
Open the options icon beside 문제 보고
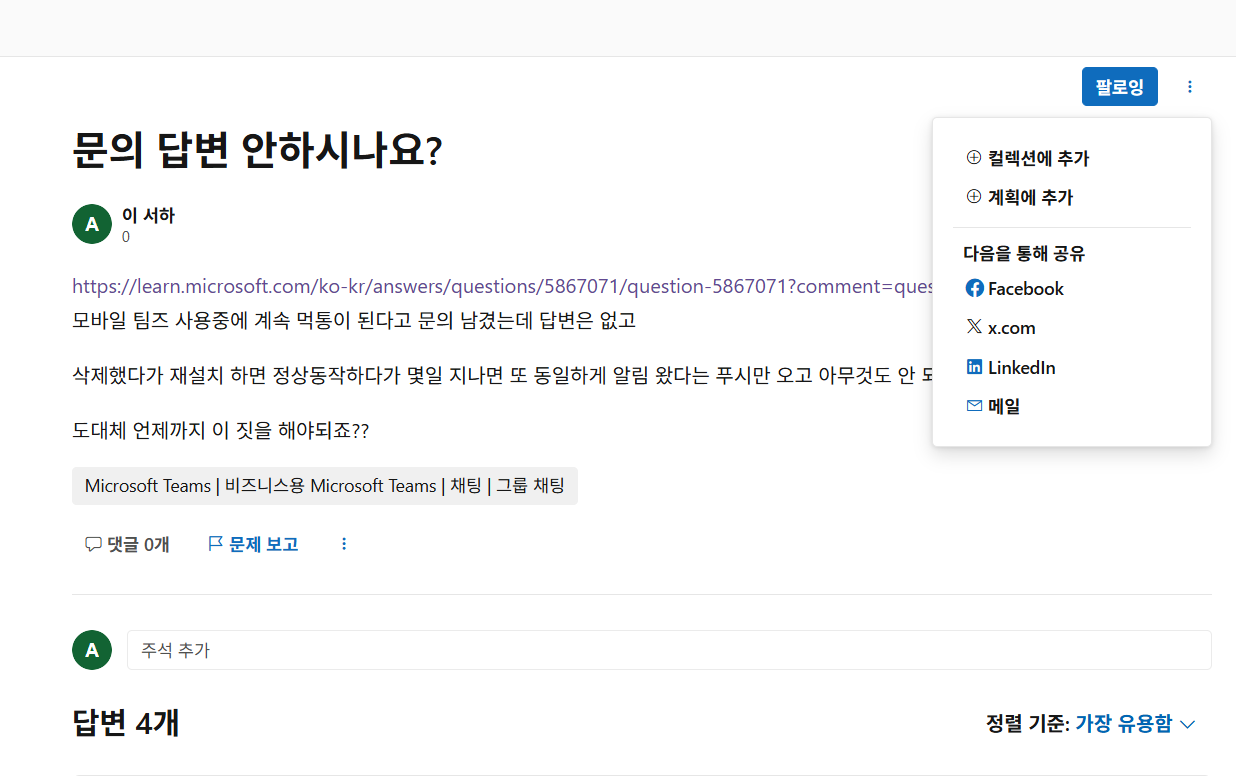344,544
